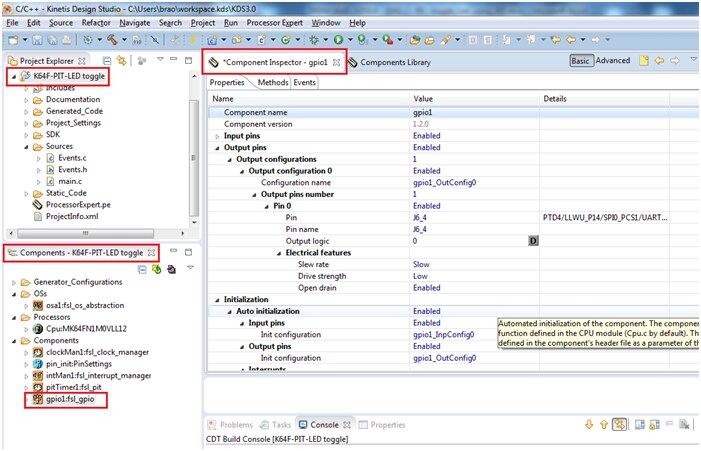Image resolution: width=701 pixels, height=451 pixels.
Task: Switch to Advanced view mode
Action: [613, 61]
